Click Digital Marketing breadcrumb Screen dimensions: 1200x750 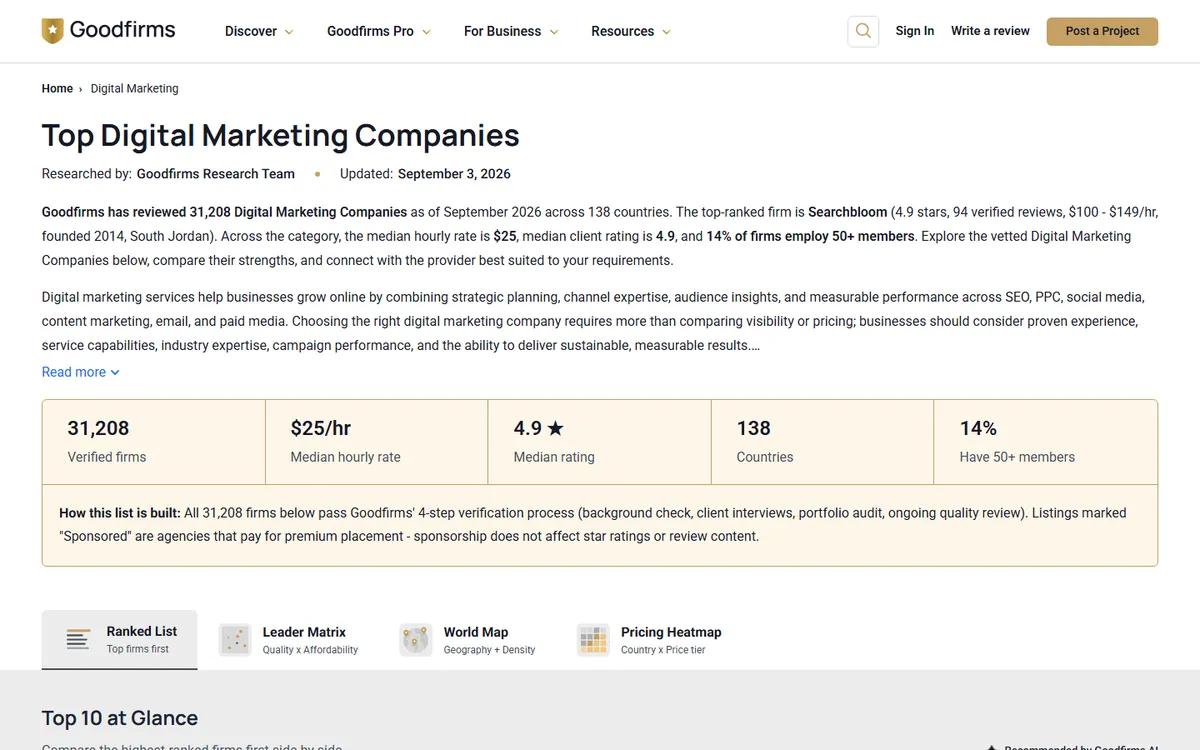coord(135,88)
